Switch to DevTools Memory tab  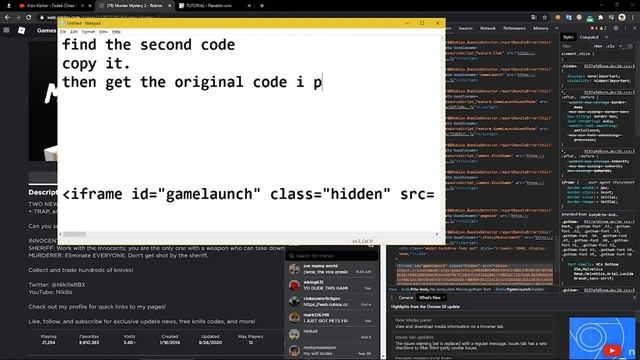coord(540,28)
